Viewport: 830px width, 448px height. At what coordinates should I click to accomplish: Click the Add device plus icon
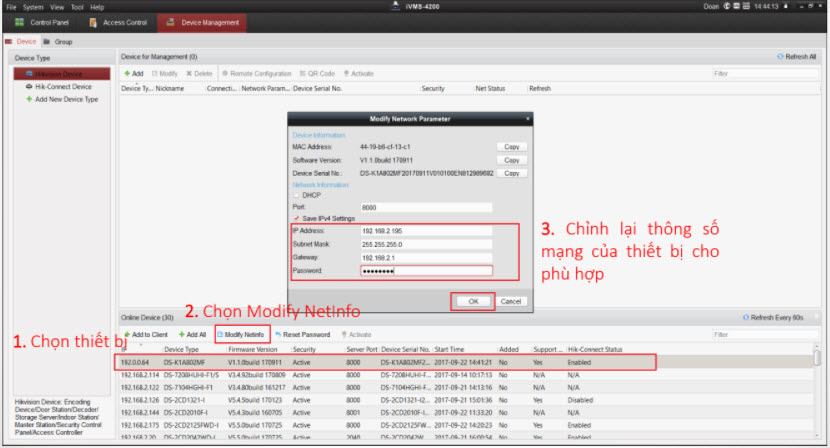pos(127,73)
